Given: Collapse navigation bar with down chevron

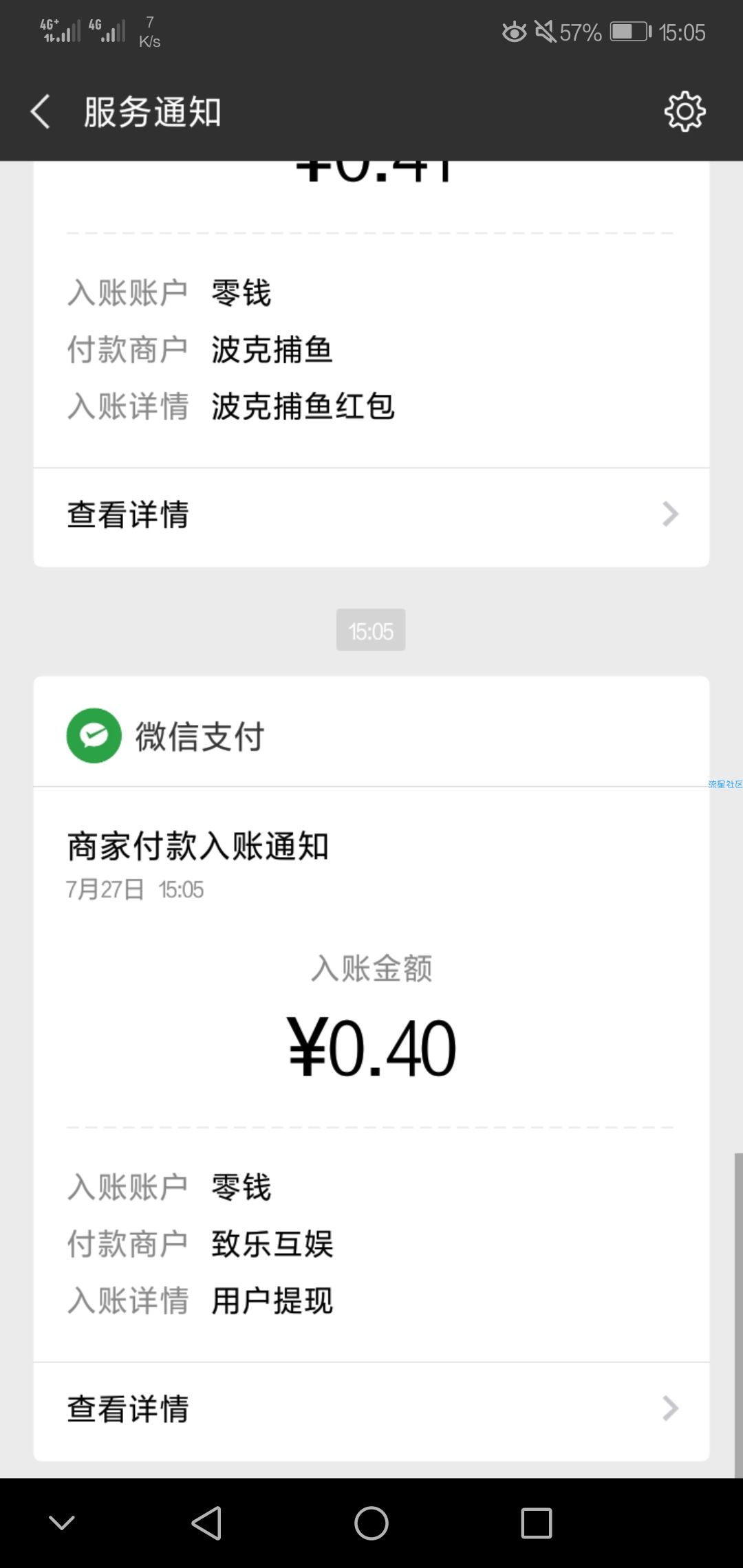Looking at the screenshot, I should pyautogui.click(x=62, y=1523).
